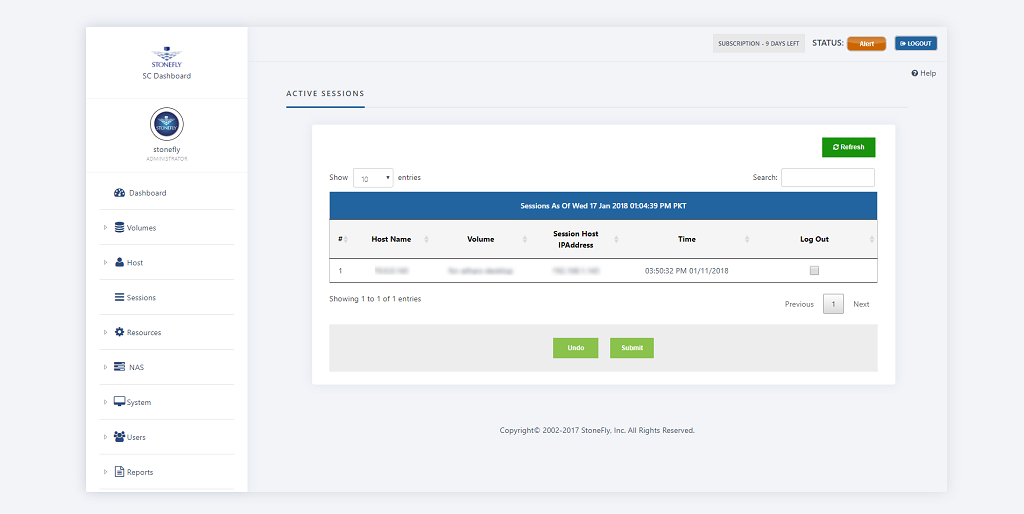This screenshot has width=1024, height=514.
Task: Expand the Volumes menu arrow
Action: tap(105, 228)
